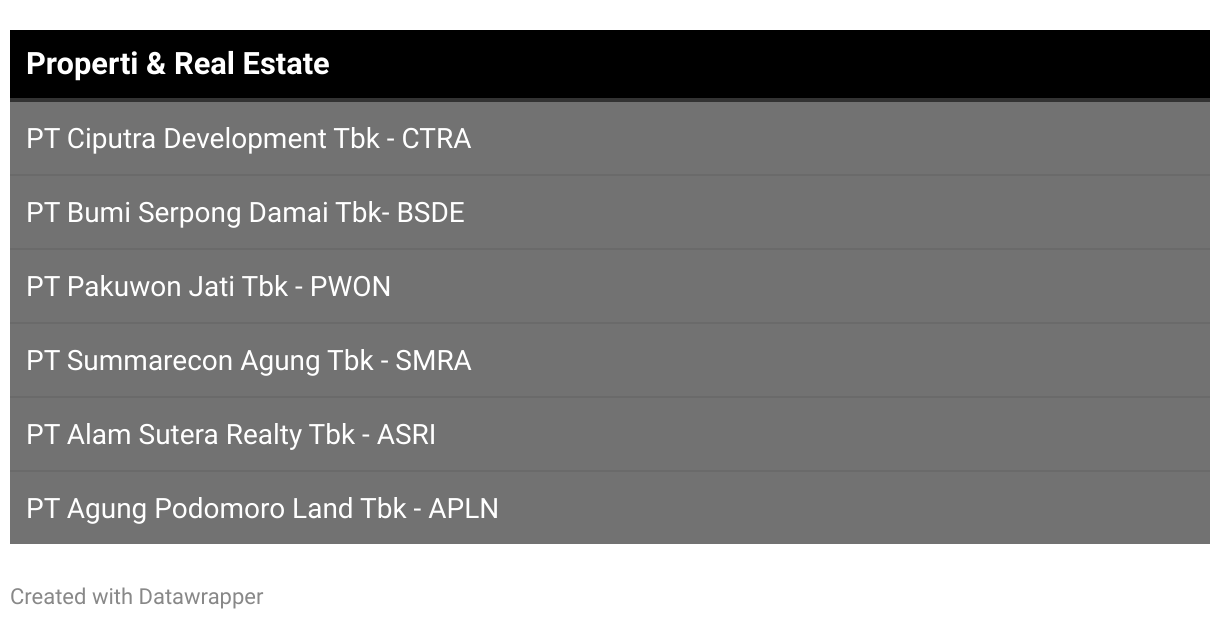This screenshot has width=1220, height=620.
Task: Click the PWON ticker code
Action: click(350, 286)
